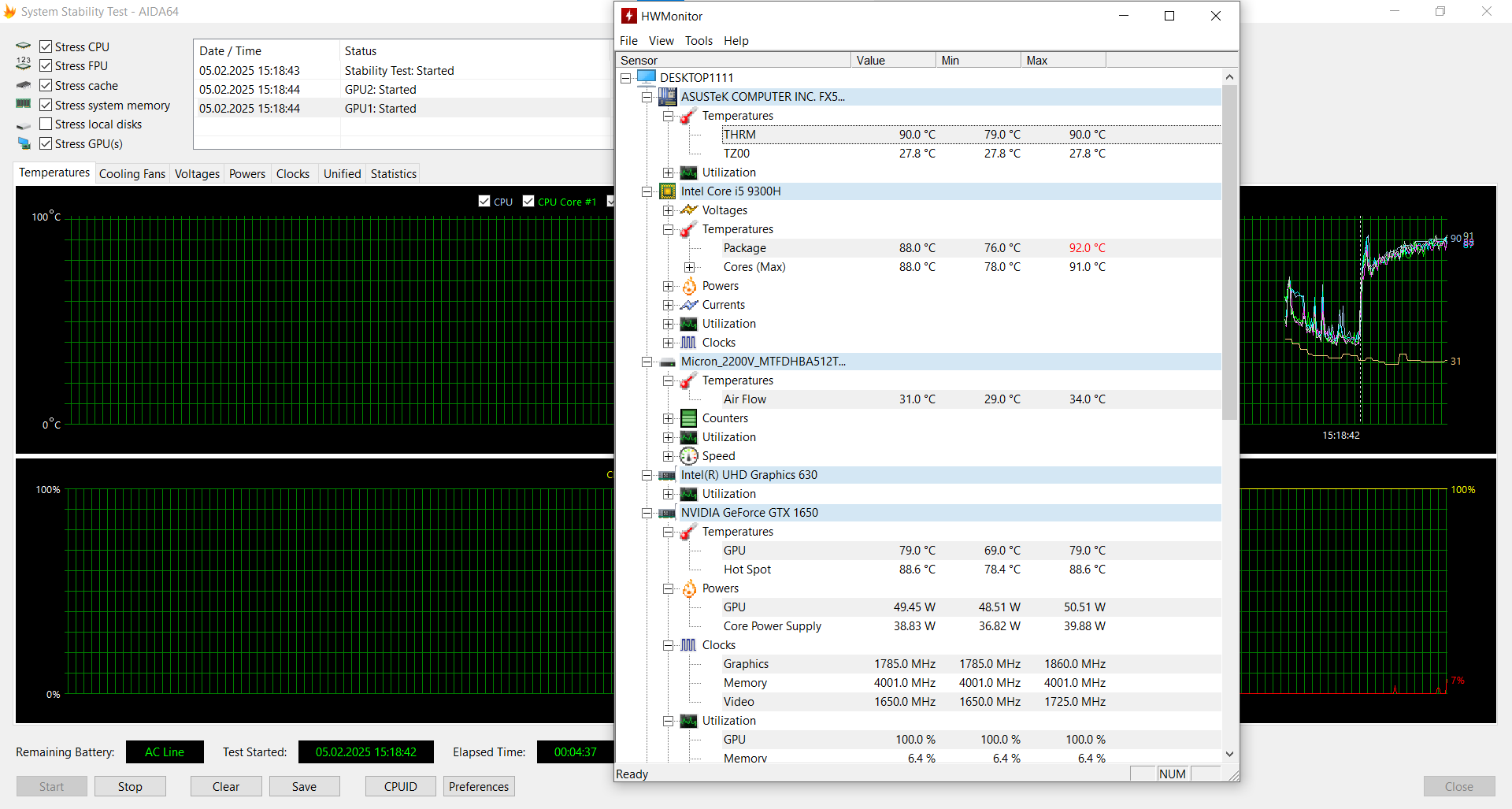Open the Voltages tab in AIDA64
This screenshot has height=809, width=1512.
pos(197,173)
